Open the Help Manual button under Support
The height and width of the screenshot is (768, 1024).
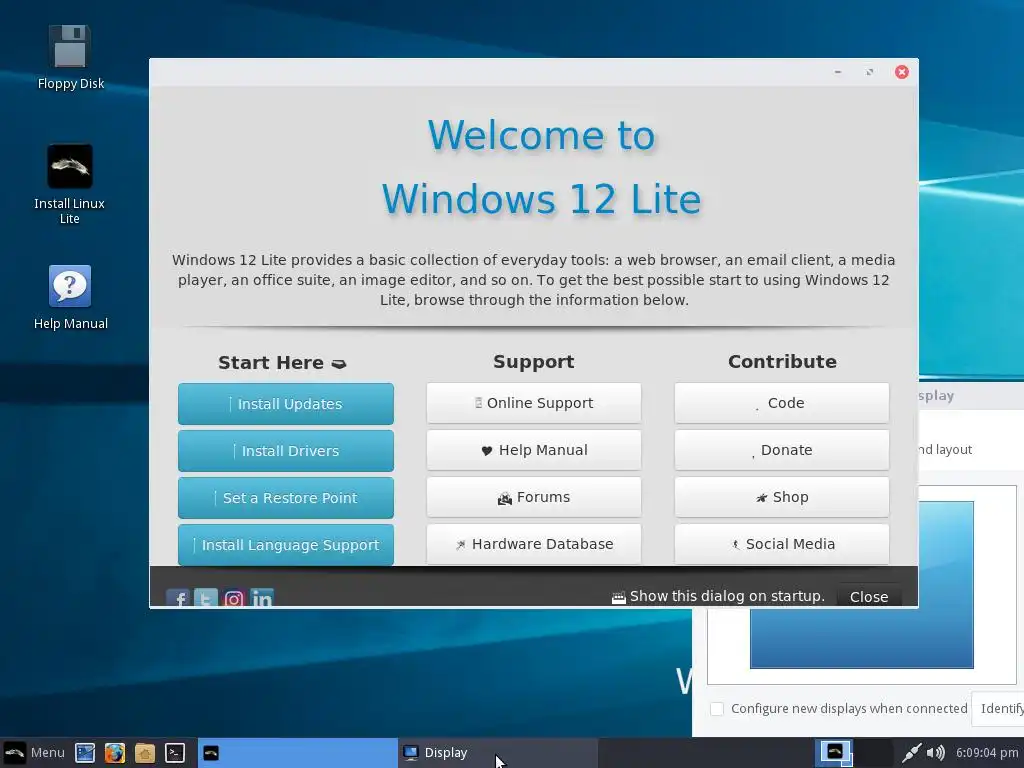click(534, 450)
